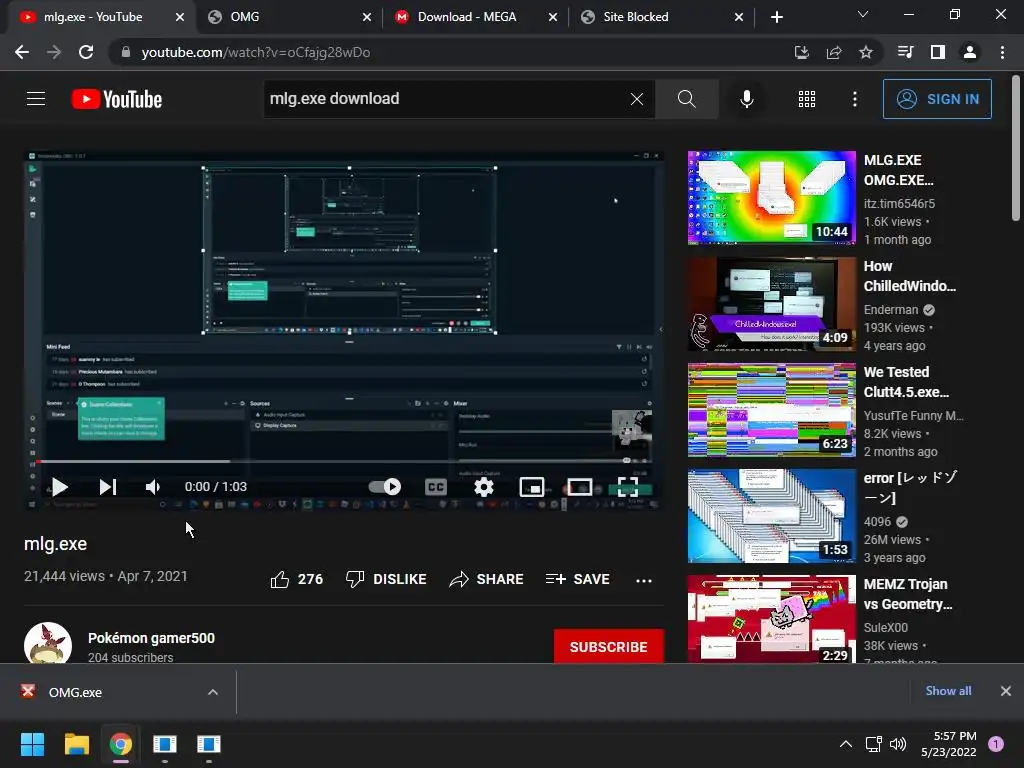This screenshot has width=1024, height=768.
Task: Open MEMZ Trojan vs Geometry thumbnail
Action: [772, 619]
